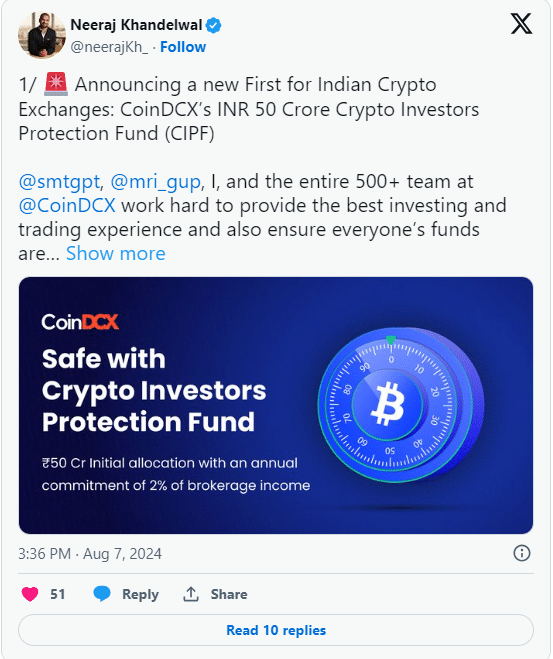Viewport: 553px width, 659px height.
Task: Open the @neerajKh_ handle
Action: coord(109,47)
